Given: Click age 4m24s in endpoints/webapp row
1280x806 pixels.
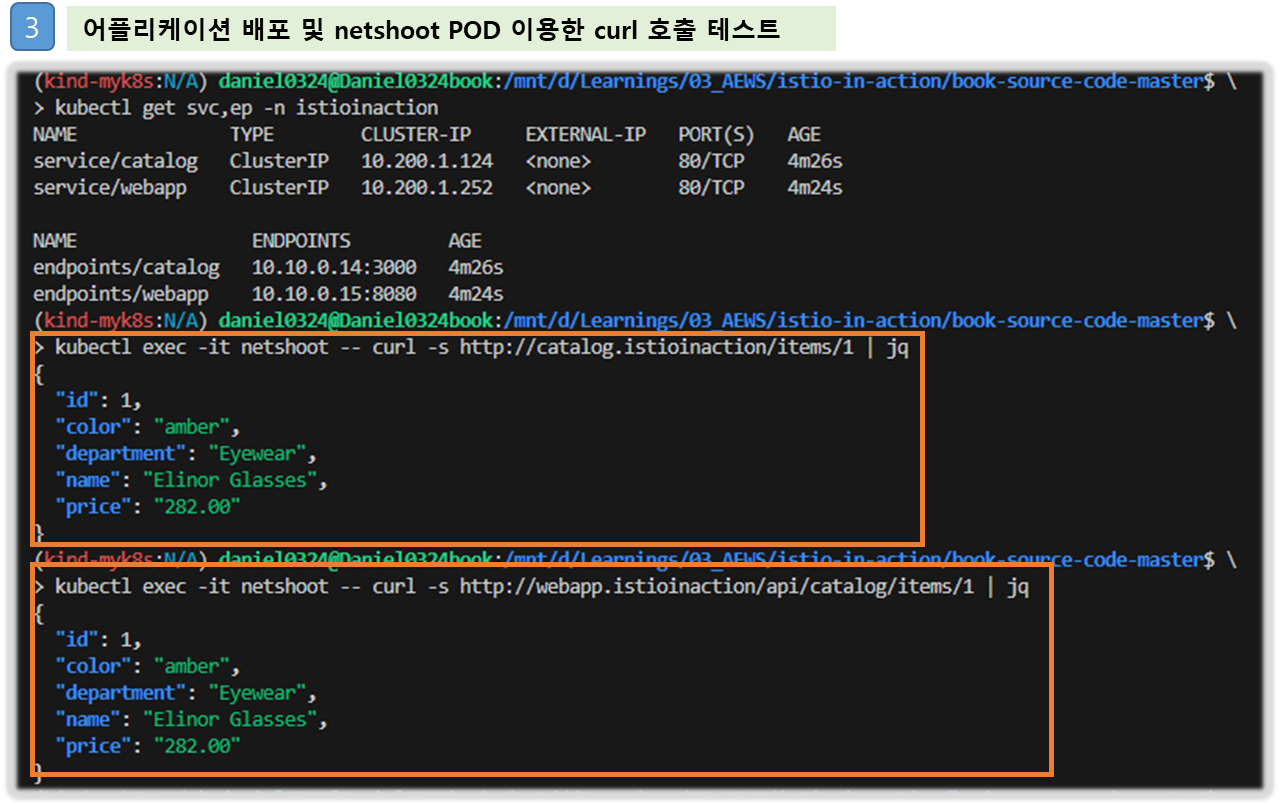Looking at the screenshot, I should (x=476, y=295).
